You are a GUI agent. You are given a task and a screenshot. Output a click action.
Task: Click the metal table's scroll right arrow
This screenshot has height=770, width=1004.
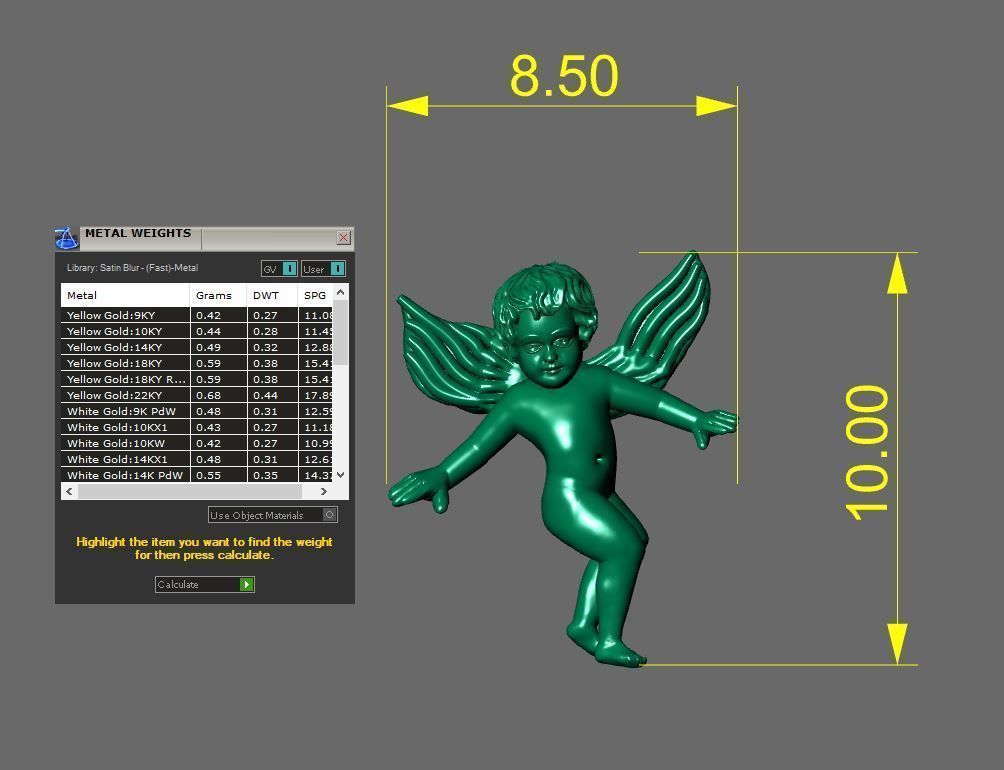pyautogui.click(x=324, y=492)
